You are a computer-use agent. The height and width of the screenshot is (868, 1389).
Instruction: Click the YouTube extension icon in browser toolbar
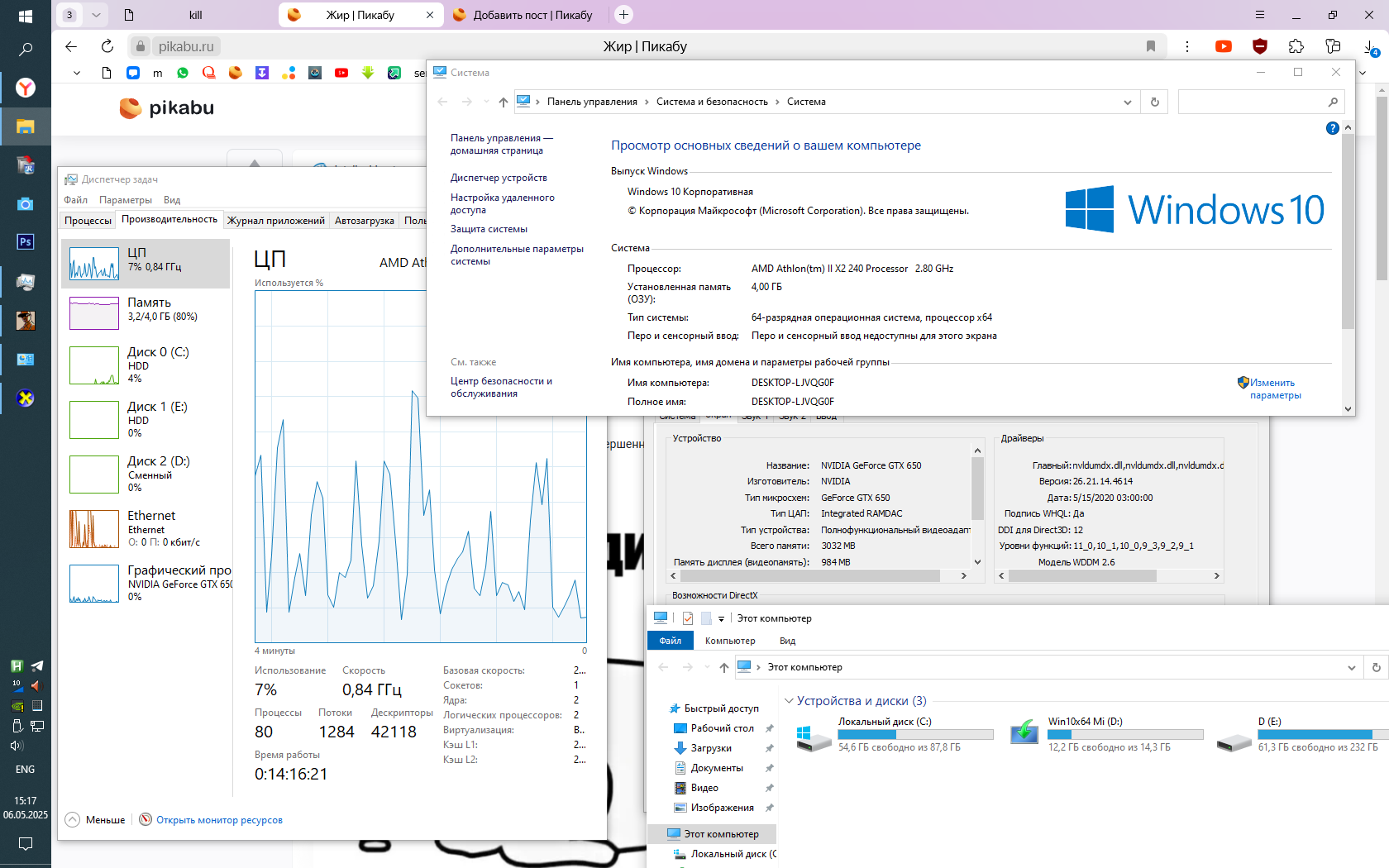[1224, 46]
